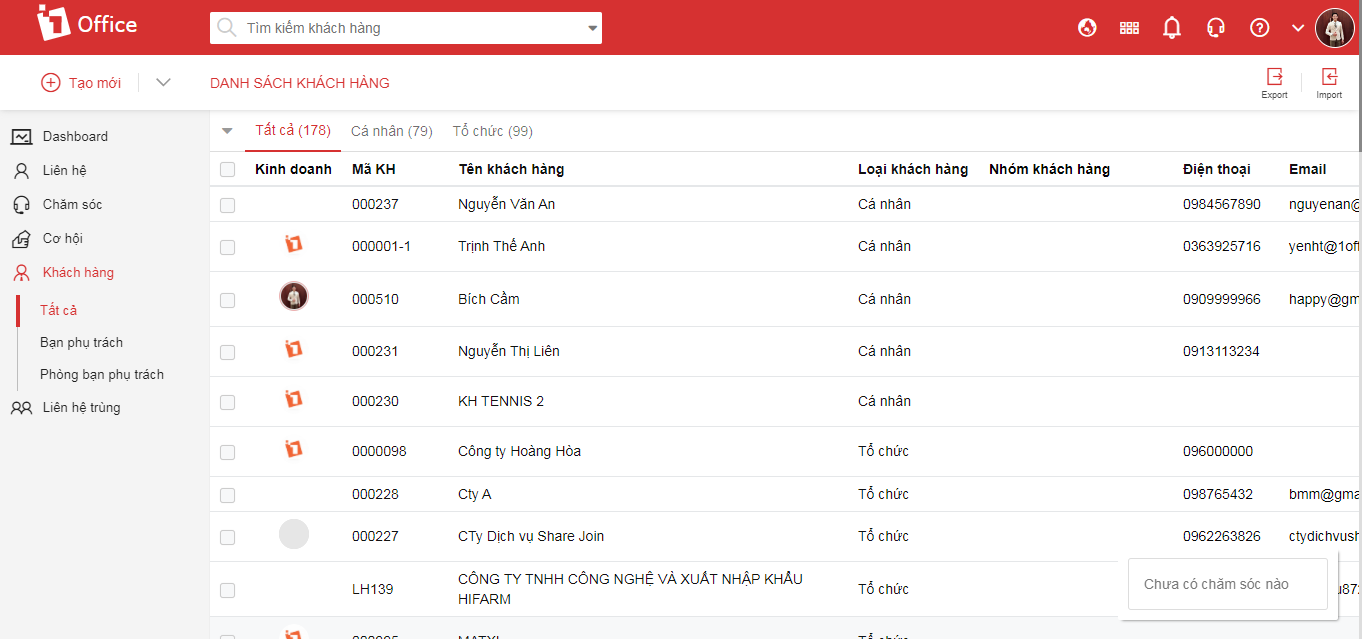Switch to the Tổ chức (99) tab
This screenshot has height=639, width=1362.
point(492,131)
